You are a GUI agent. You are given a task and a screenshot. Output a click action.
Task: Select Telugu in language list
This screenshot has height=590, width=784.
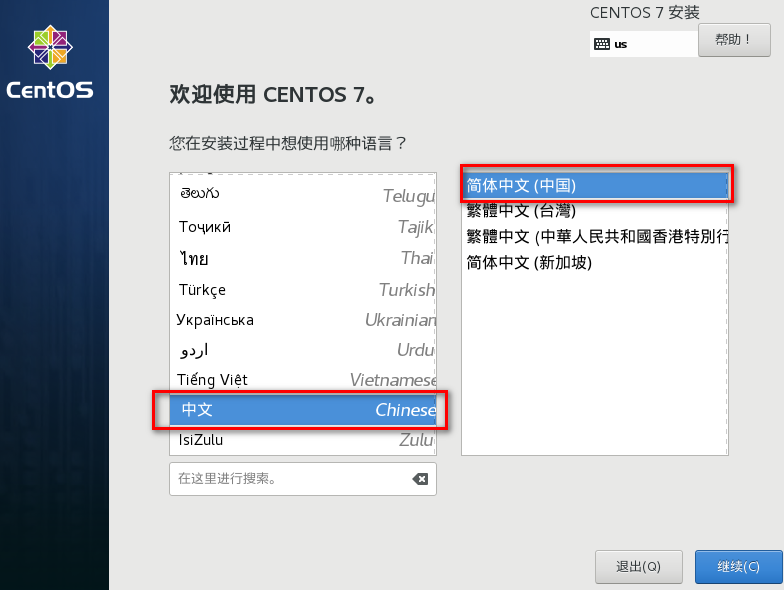(302, 194)
